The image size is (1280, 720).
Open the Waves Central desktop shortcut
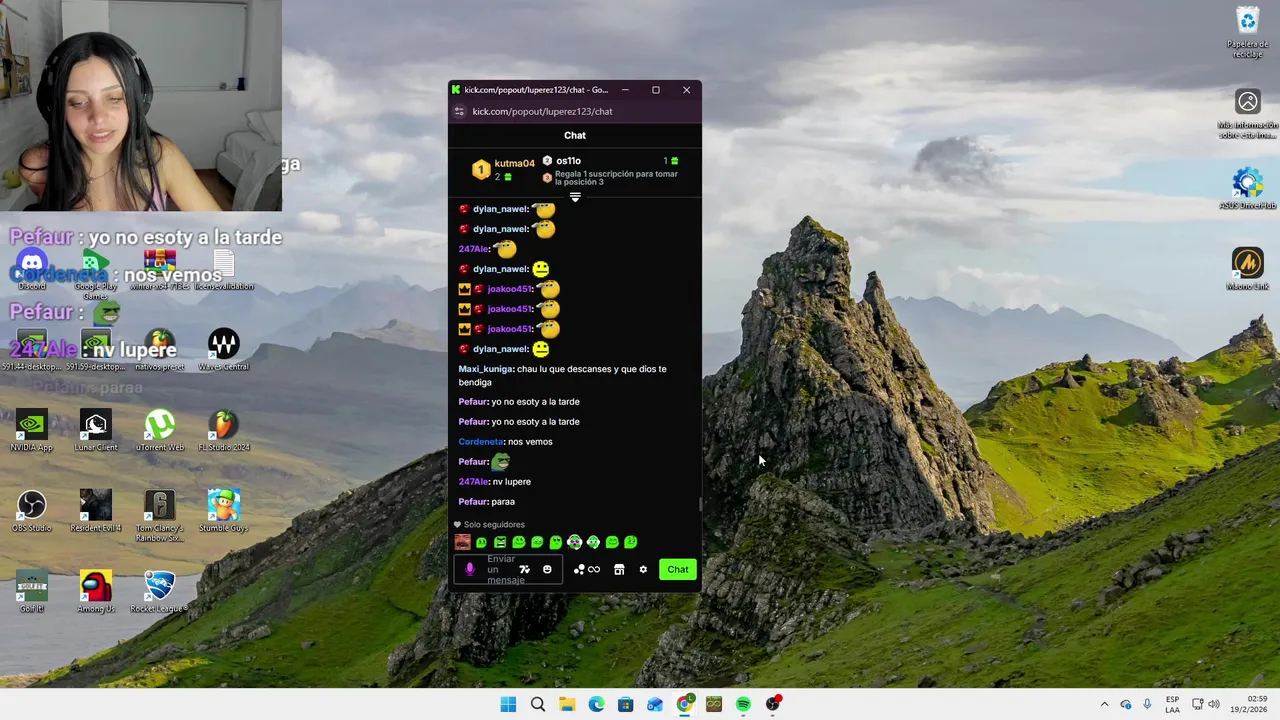224,350
